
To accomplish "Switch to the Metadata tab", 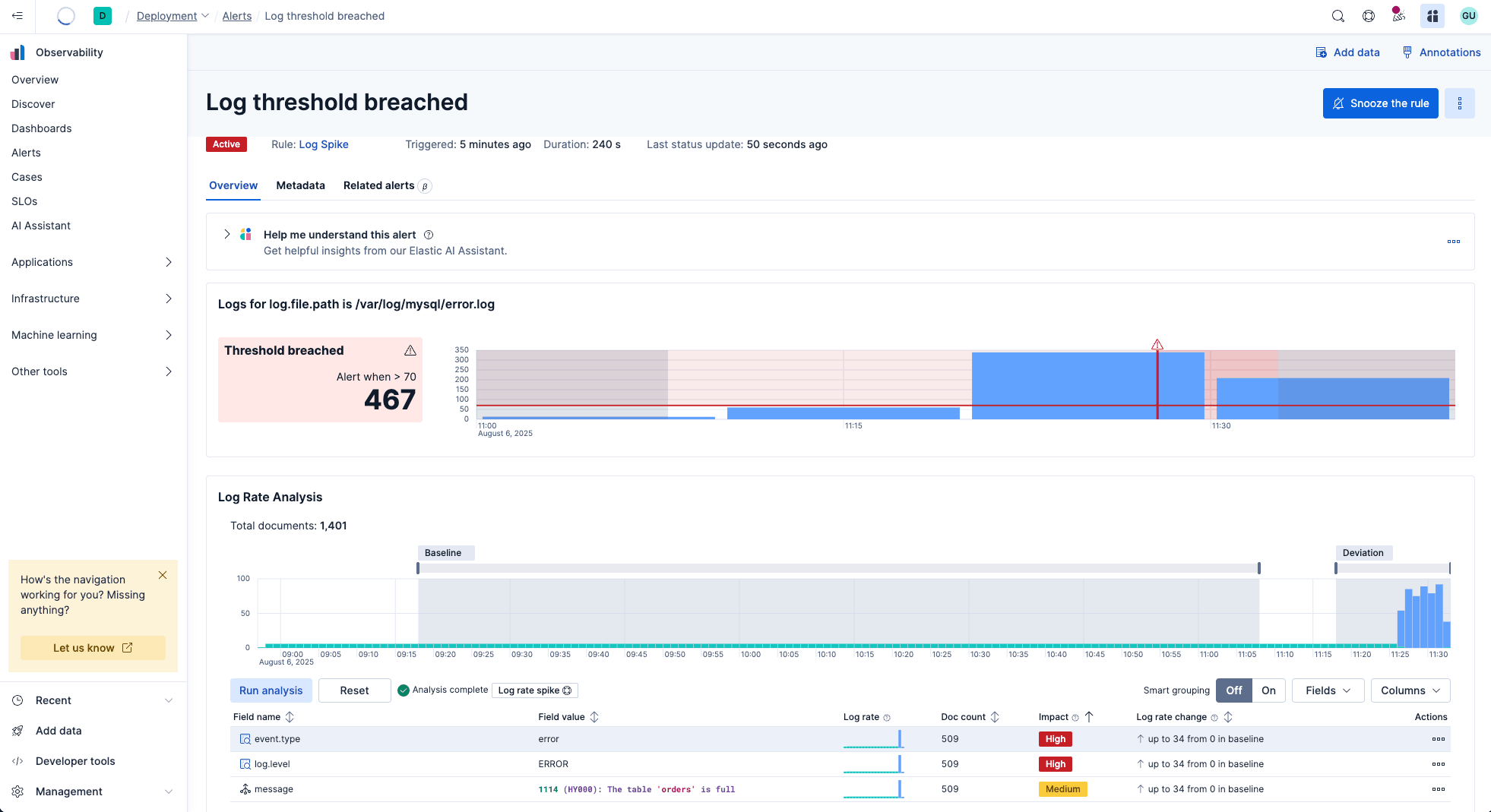I will [300, 185].
